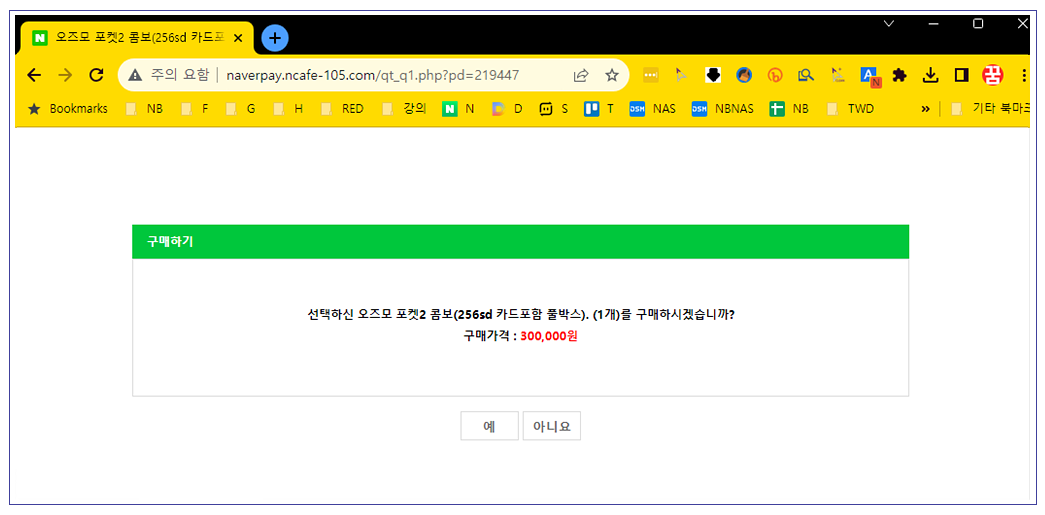Image resolution: width=1045 pixels, height=515 pixels.
Task: Reload the page with the refresh icon
Action: pyautogui.click(x=96, y=75)
